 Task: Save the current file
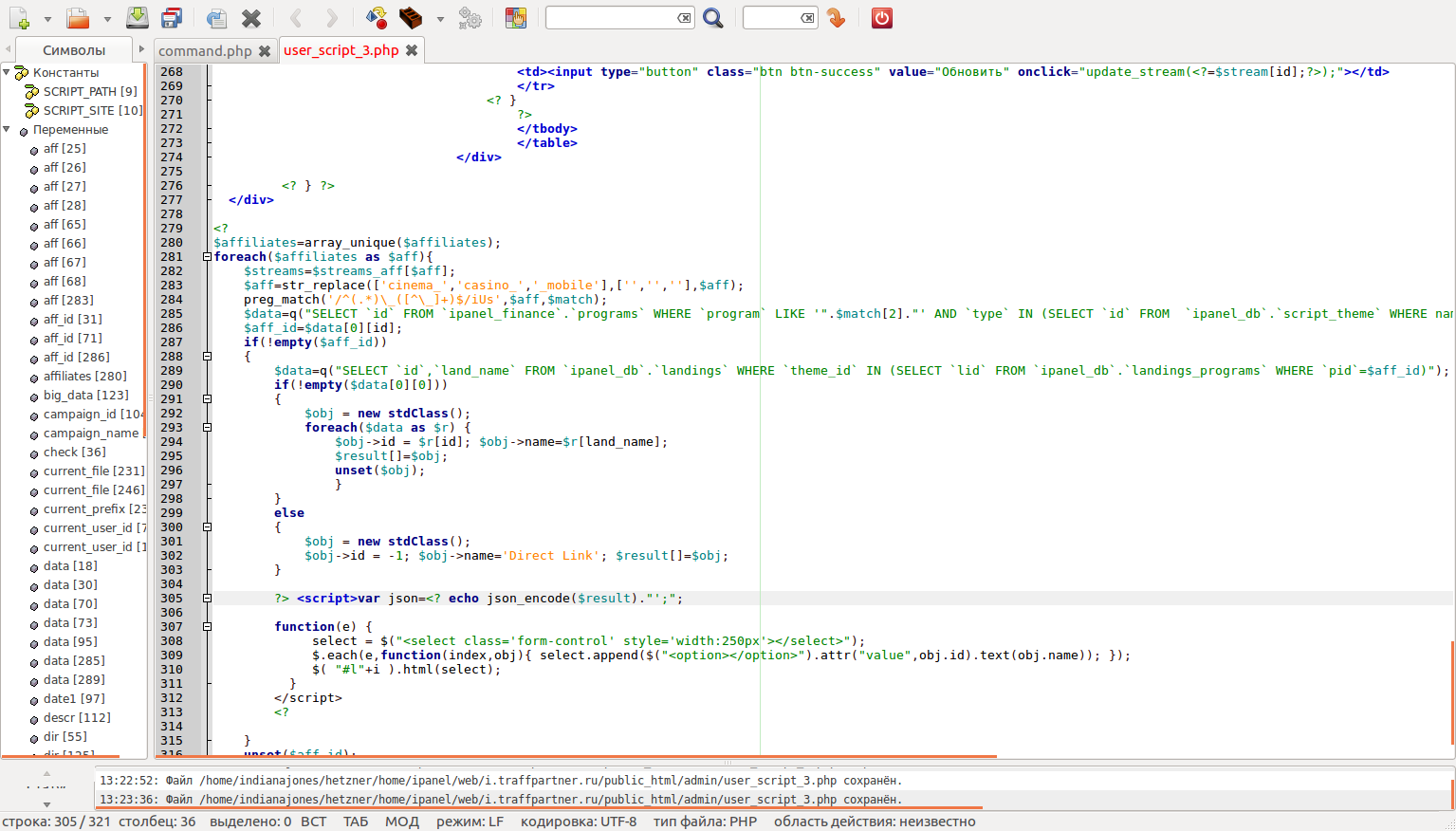pyautogui.click(x=137, y=17)
